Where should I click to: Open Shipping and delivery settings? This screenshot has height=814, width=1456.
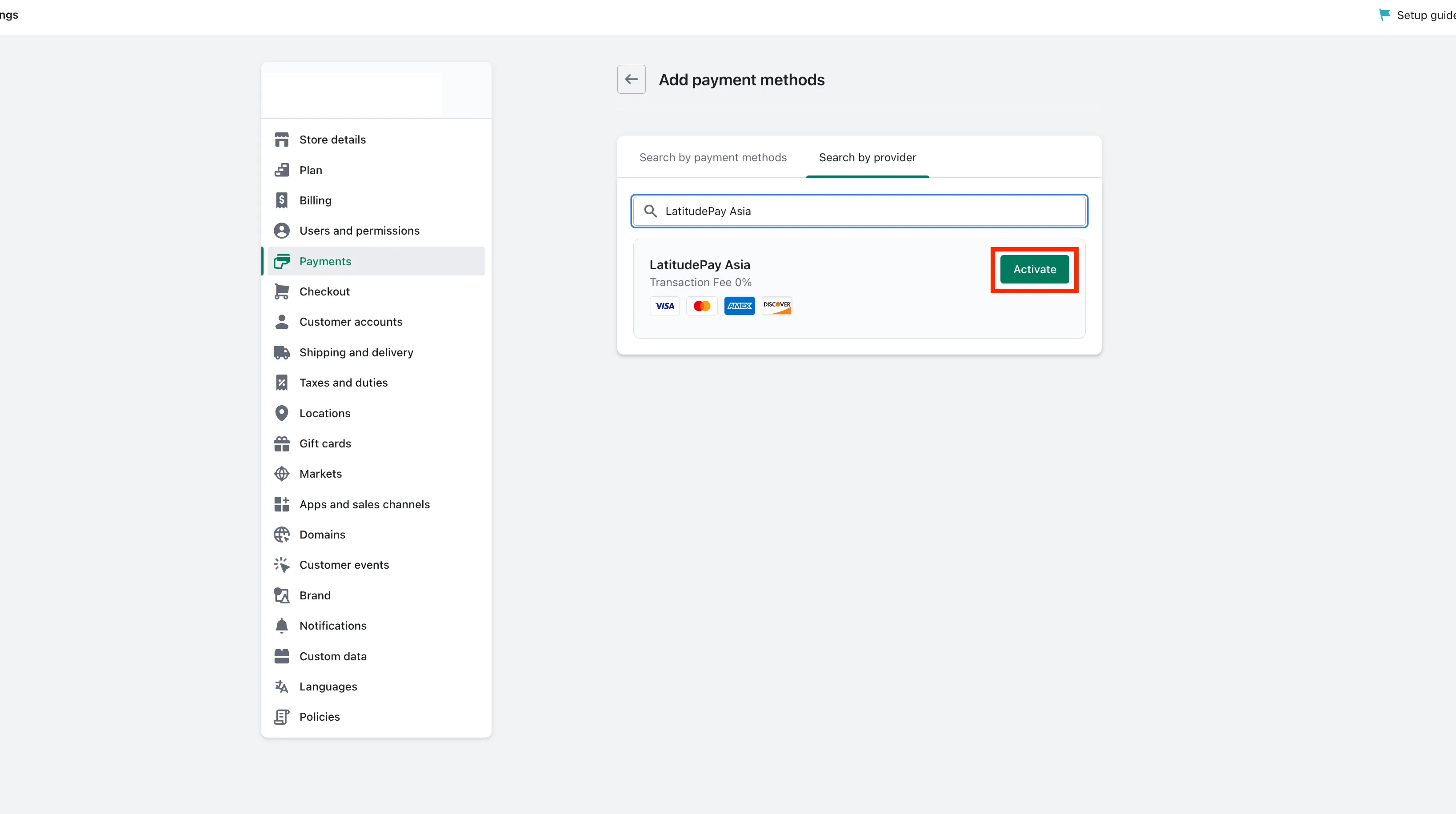(376, 352)
